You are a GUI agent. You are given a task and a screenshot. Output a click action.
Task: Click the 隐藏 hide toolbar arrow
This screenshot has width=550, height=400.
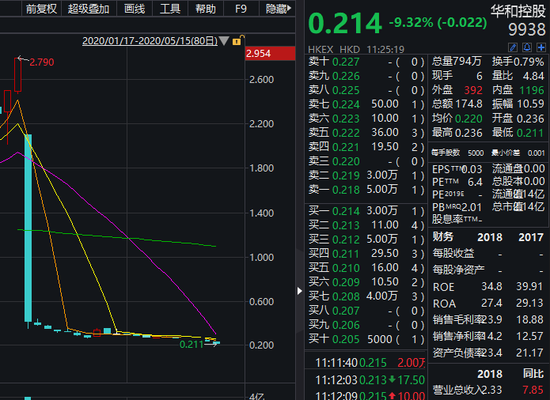pyautogui.click(x=279, y=9)
